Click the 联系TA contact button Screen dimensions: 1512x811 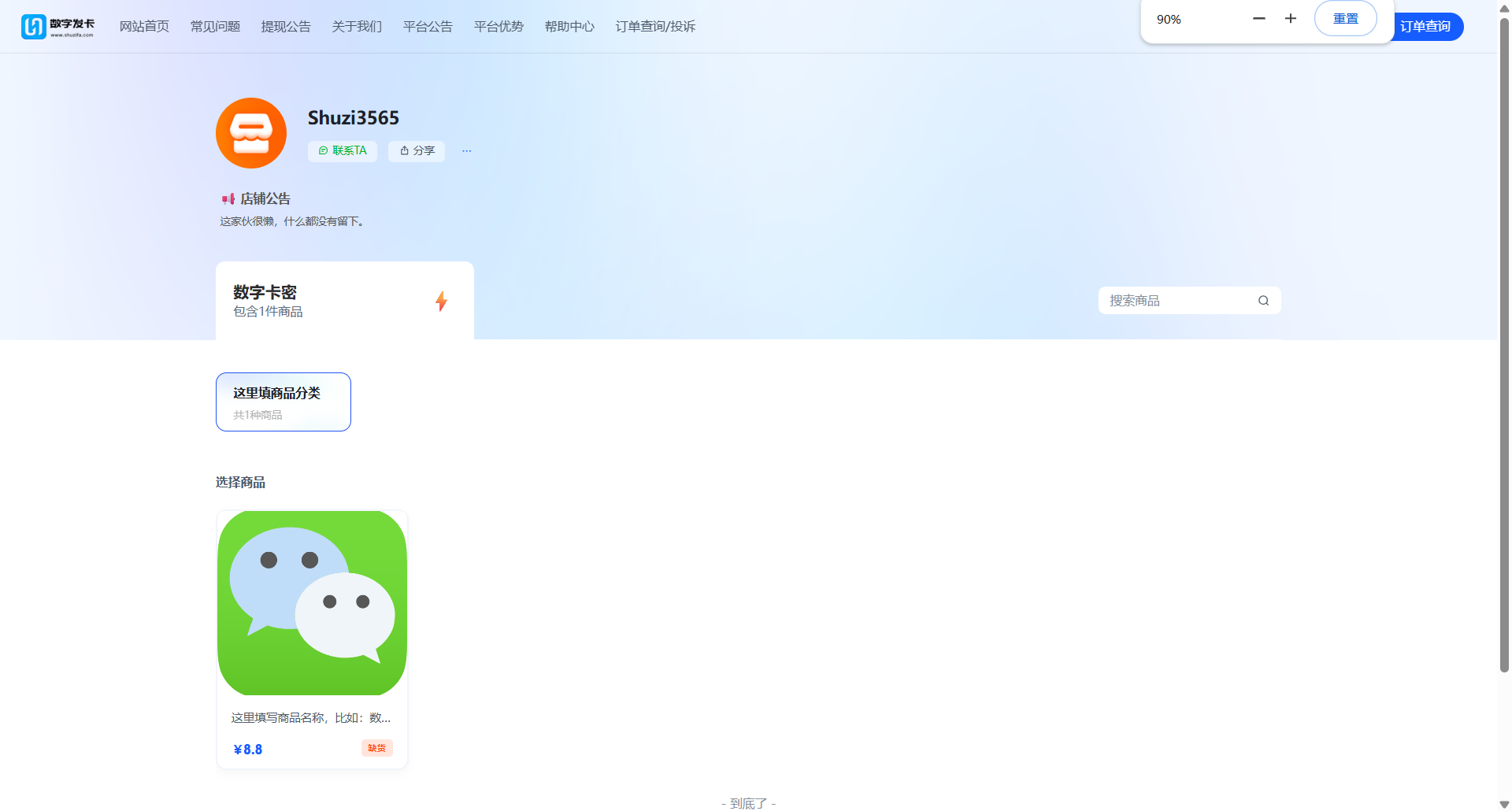343,151
